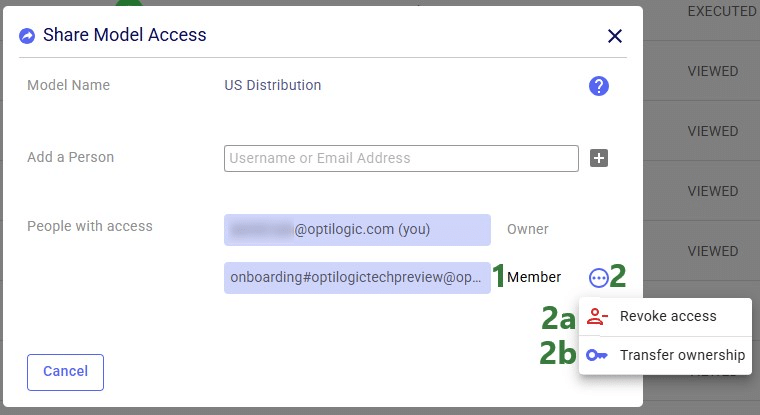Click the US Distribution model name

[272, 85]
